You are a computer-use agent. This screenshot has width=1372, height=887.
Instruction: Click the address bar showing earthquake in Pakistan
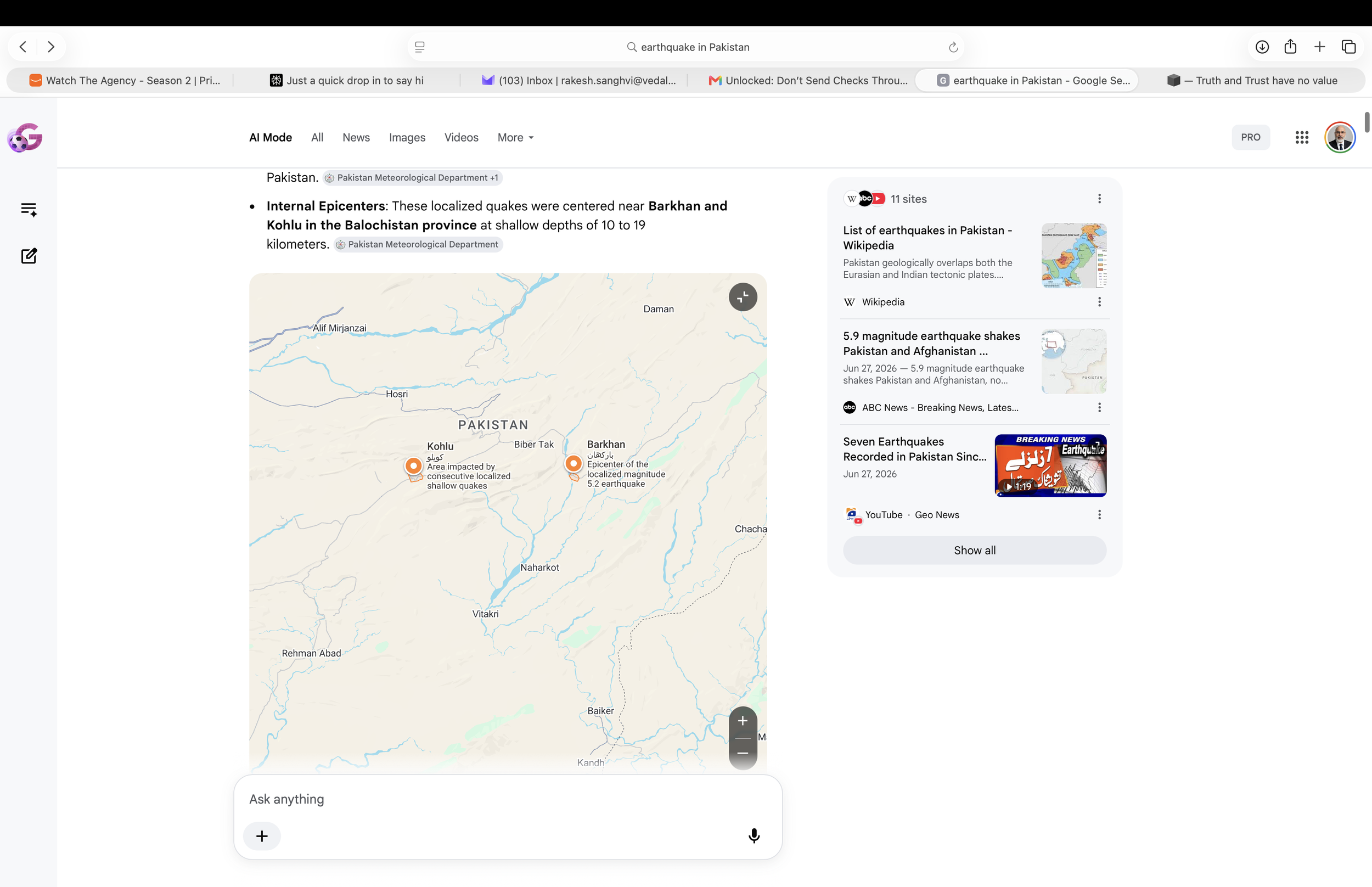(685, 47)
